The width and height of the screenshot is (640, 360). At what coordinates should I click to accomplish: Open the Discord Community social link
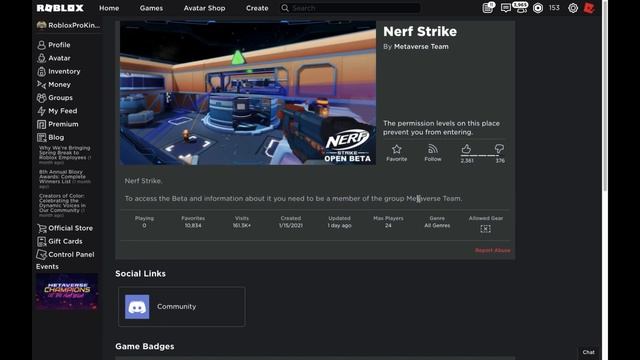pyautogui.click(x=182, y=307)
